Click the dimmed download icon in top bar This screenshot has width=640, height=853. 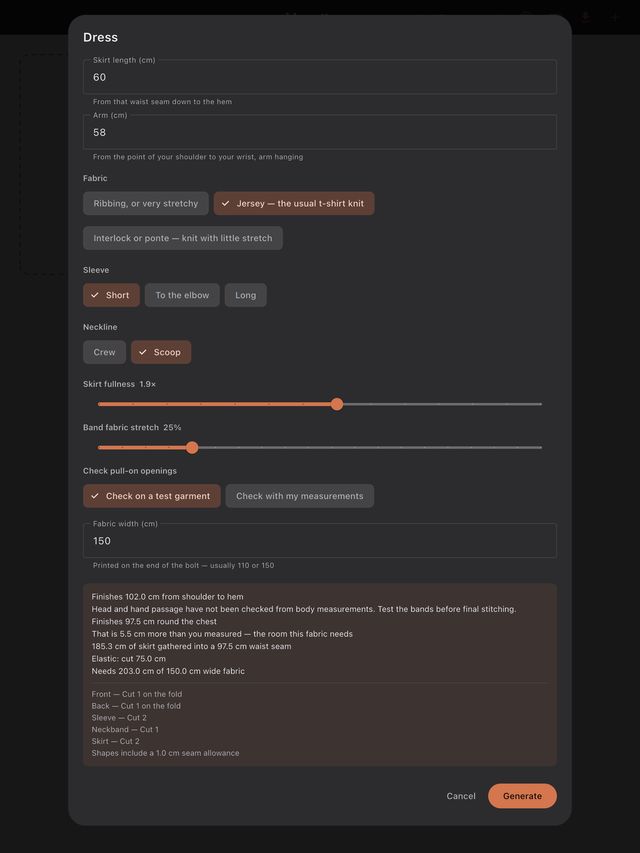coord(586,17)
